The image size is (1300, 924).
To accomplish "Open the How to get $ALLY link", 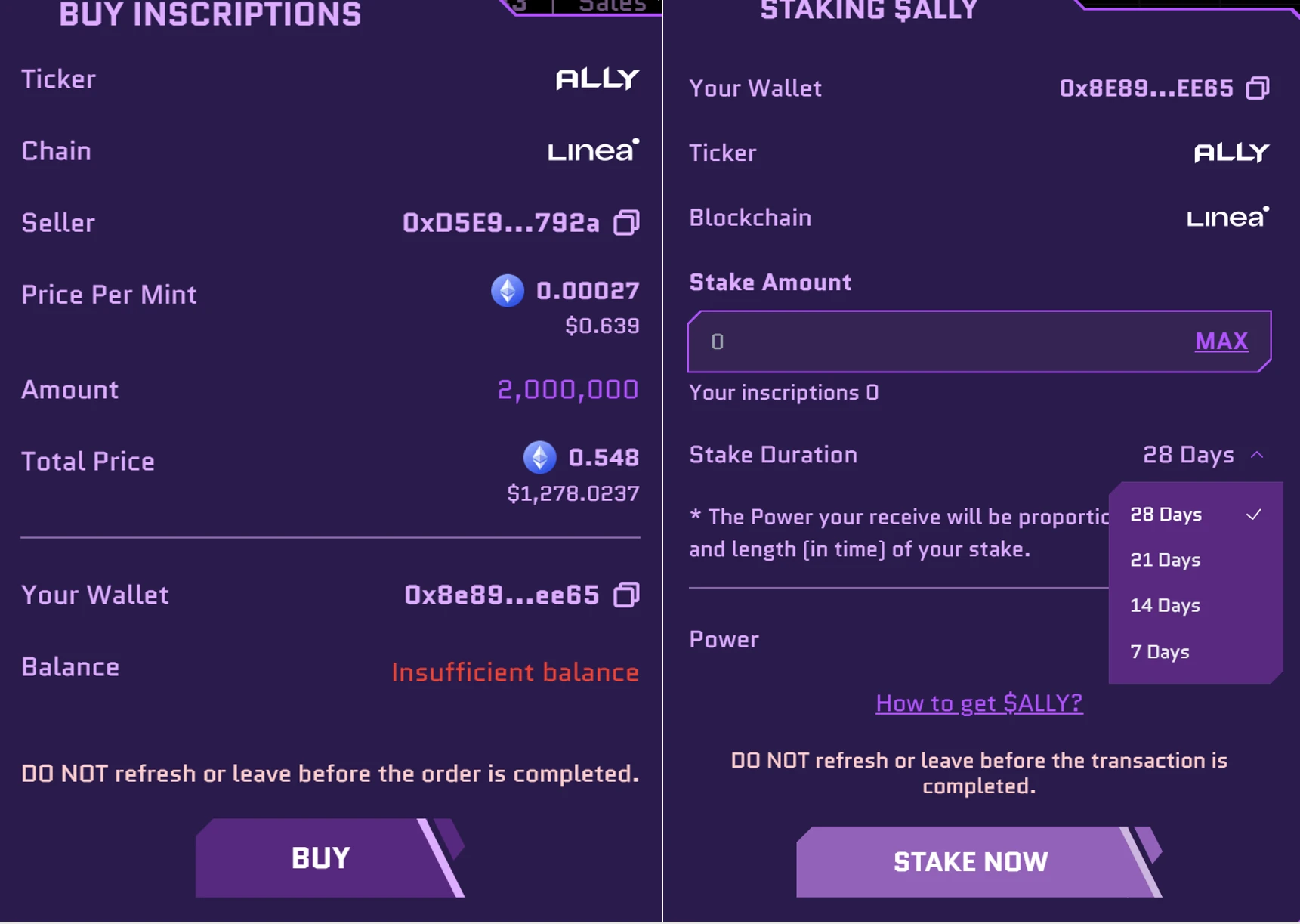I will coord(979,703).
